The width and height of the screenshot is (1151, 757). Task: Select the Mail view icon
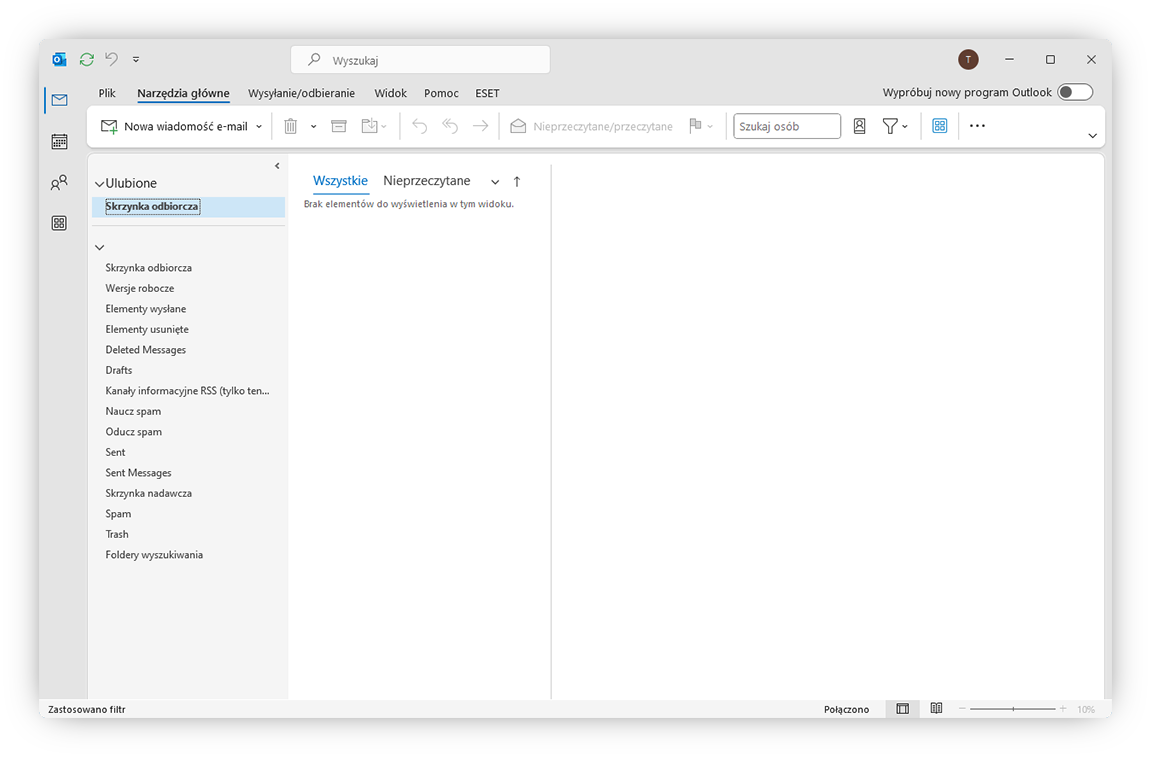click(x=59, y=100)
